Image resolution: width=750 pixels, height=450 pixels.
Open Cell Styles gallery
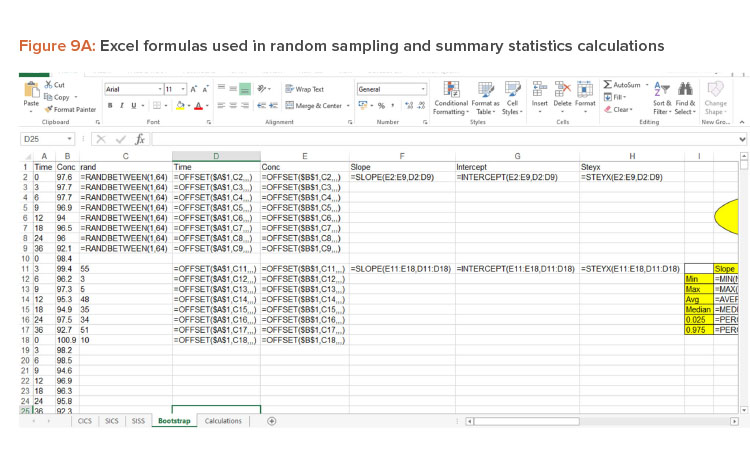tap(512, 99)
